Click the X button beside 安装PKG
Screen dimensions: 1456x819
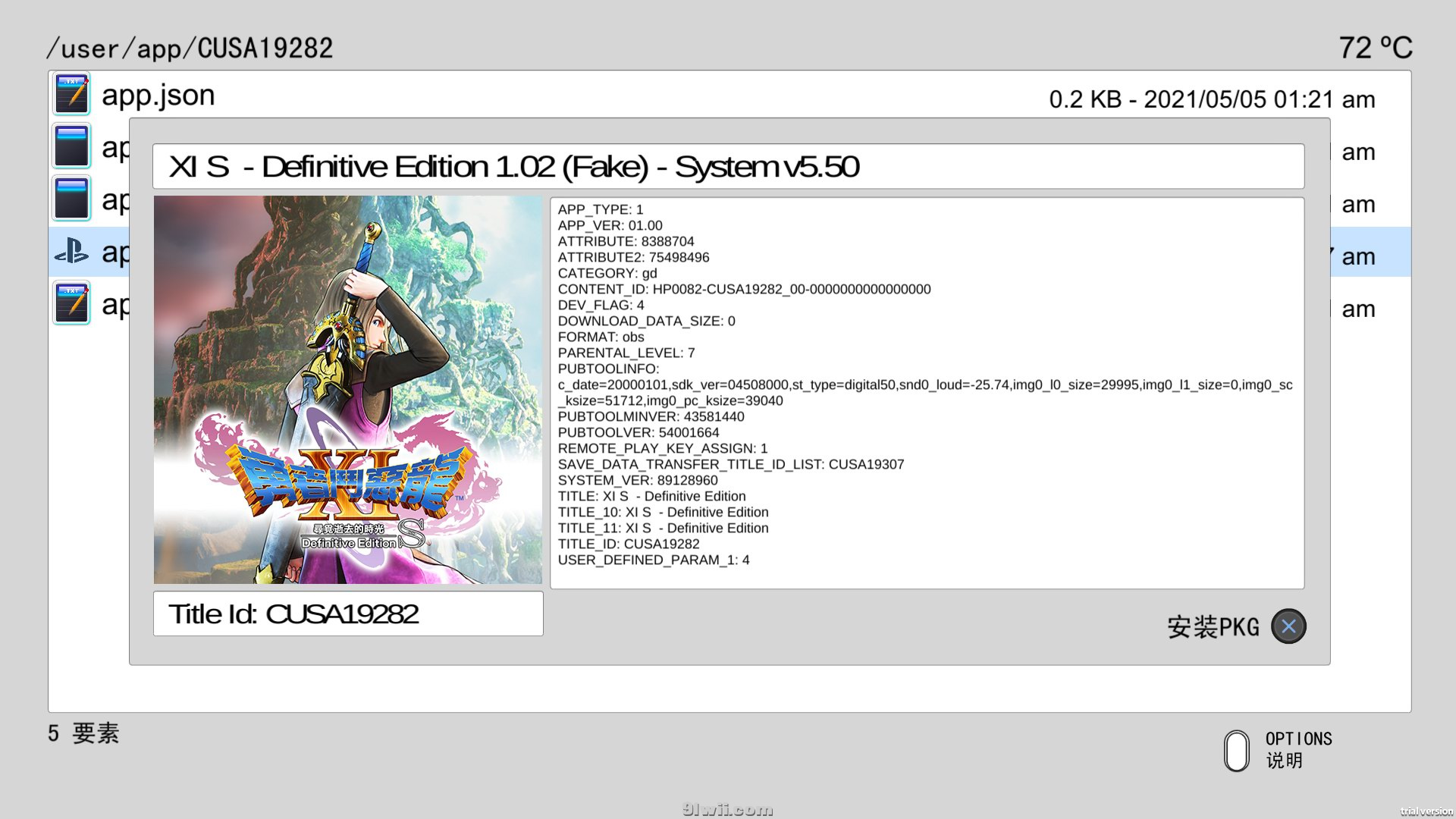(x=1288, y=626)
